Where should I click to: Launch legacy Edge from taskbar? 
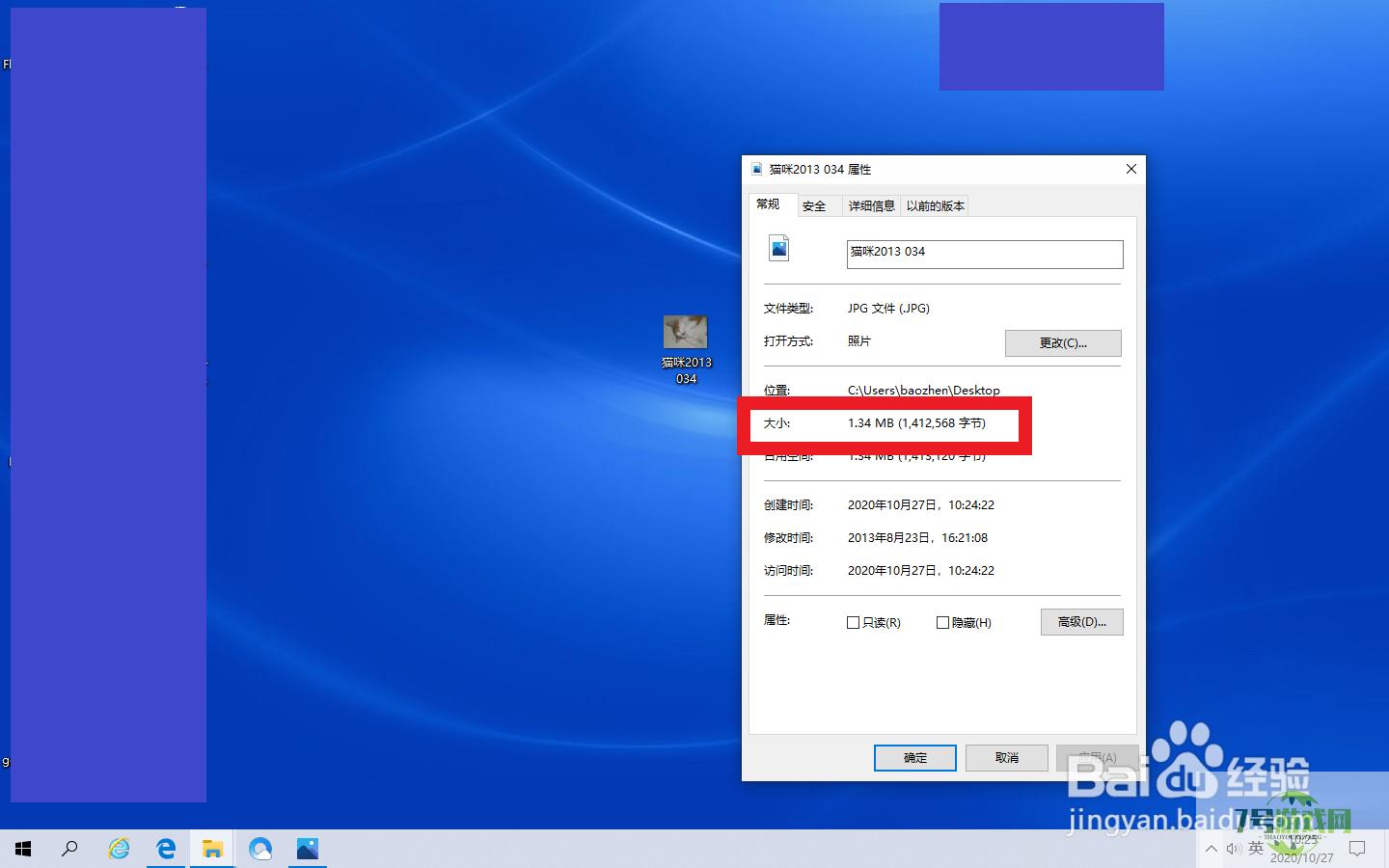click(166, 849)
